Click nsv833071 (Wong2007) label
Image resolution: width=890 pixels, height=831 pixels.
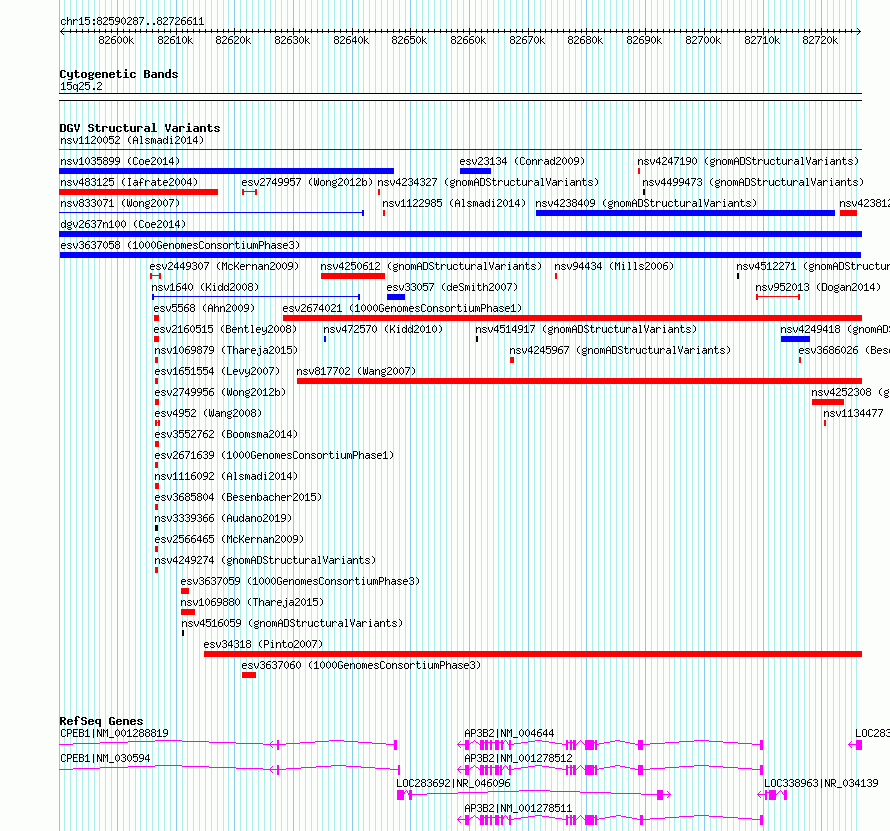[x=120, y=203]
